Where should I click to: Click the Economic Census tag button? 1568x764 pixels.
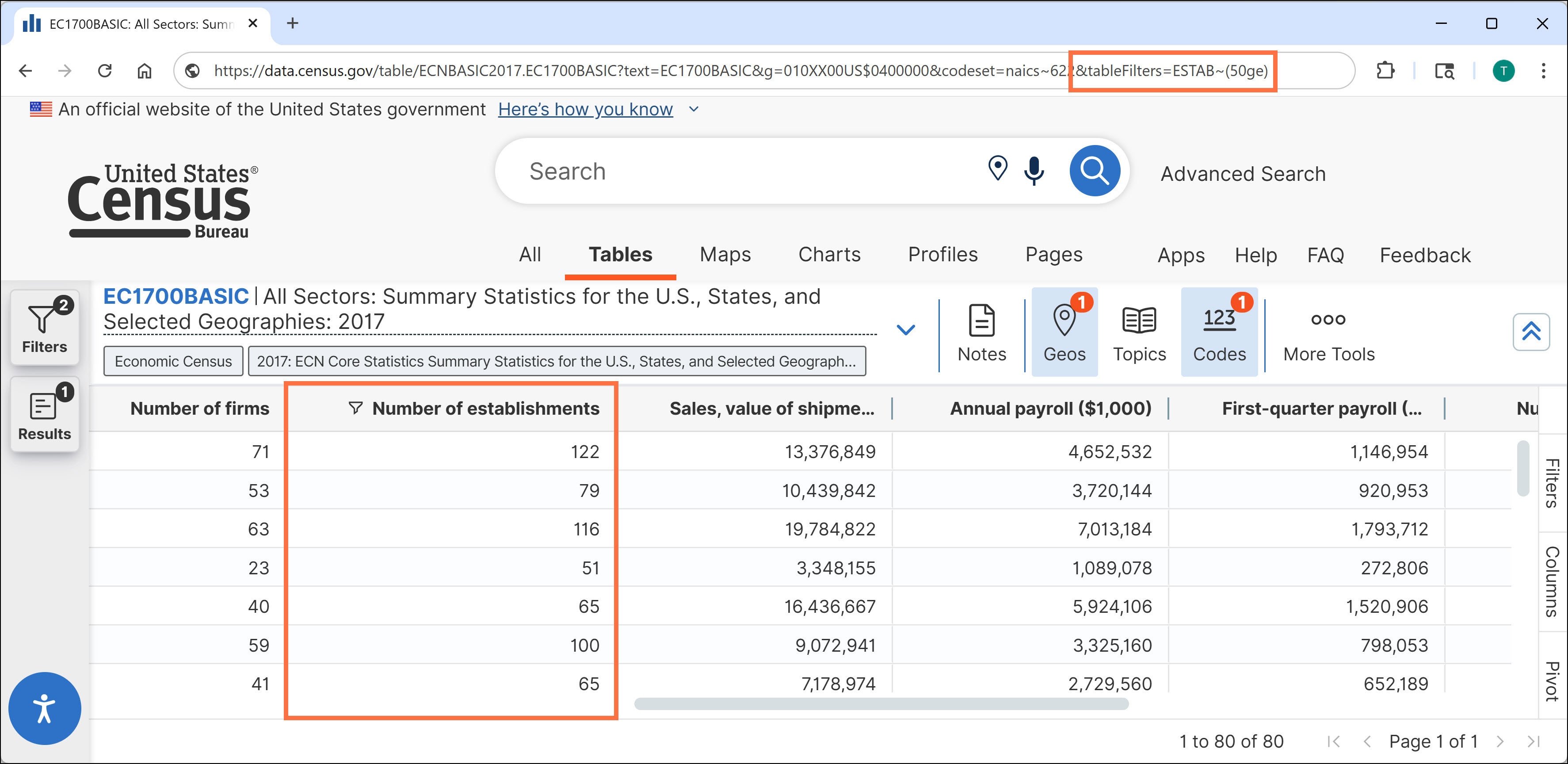tap(173, 361)
